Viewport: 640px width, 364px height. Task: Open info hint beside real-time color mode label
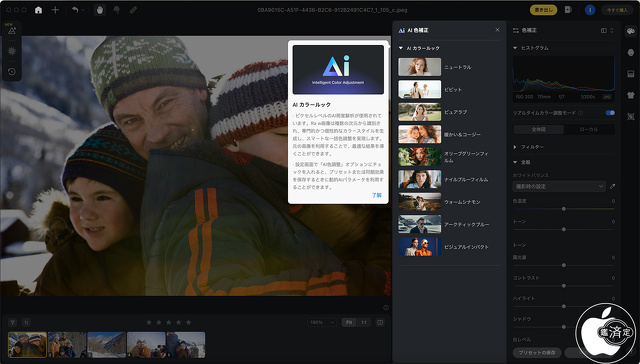(580, 113)
